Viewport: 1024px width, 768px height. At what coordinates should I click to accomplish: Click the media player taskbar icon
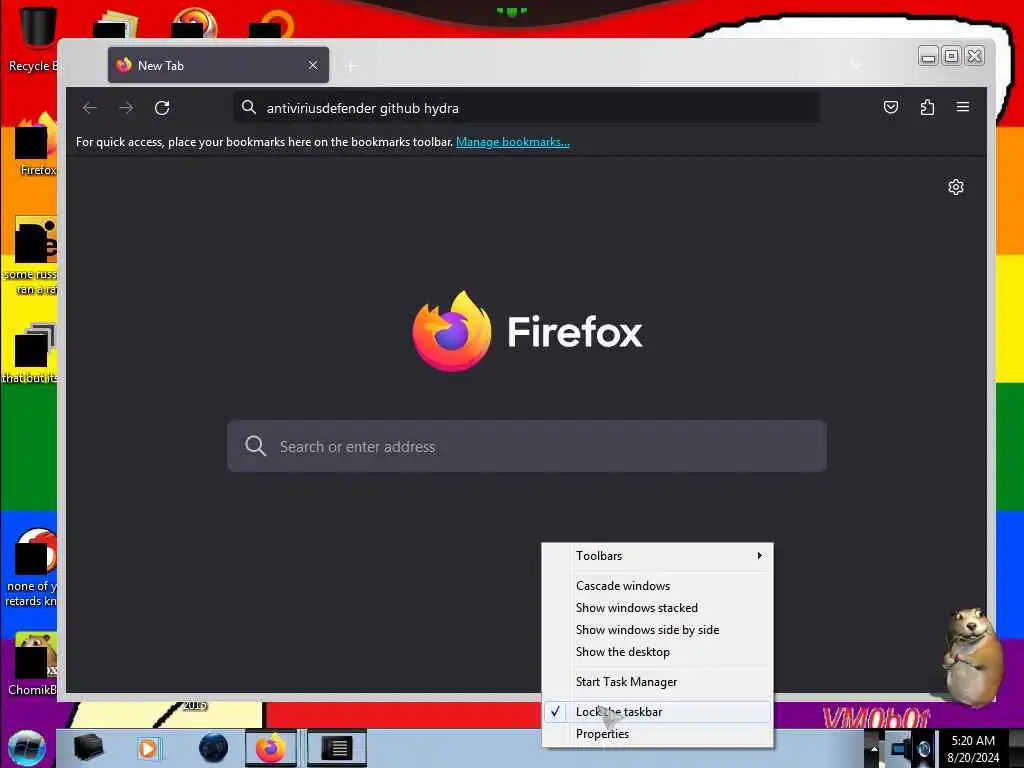point(148,748)
